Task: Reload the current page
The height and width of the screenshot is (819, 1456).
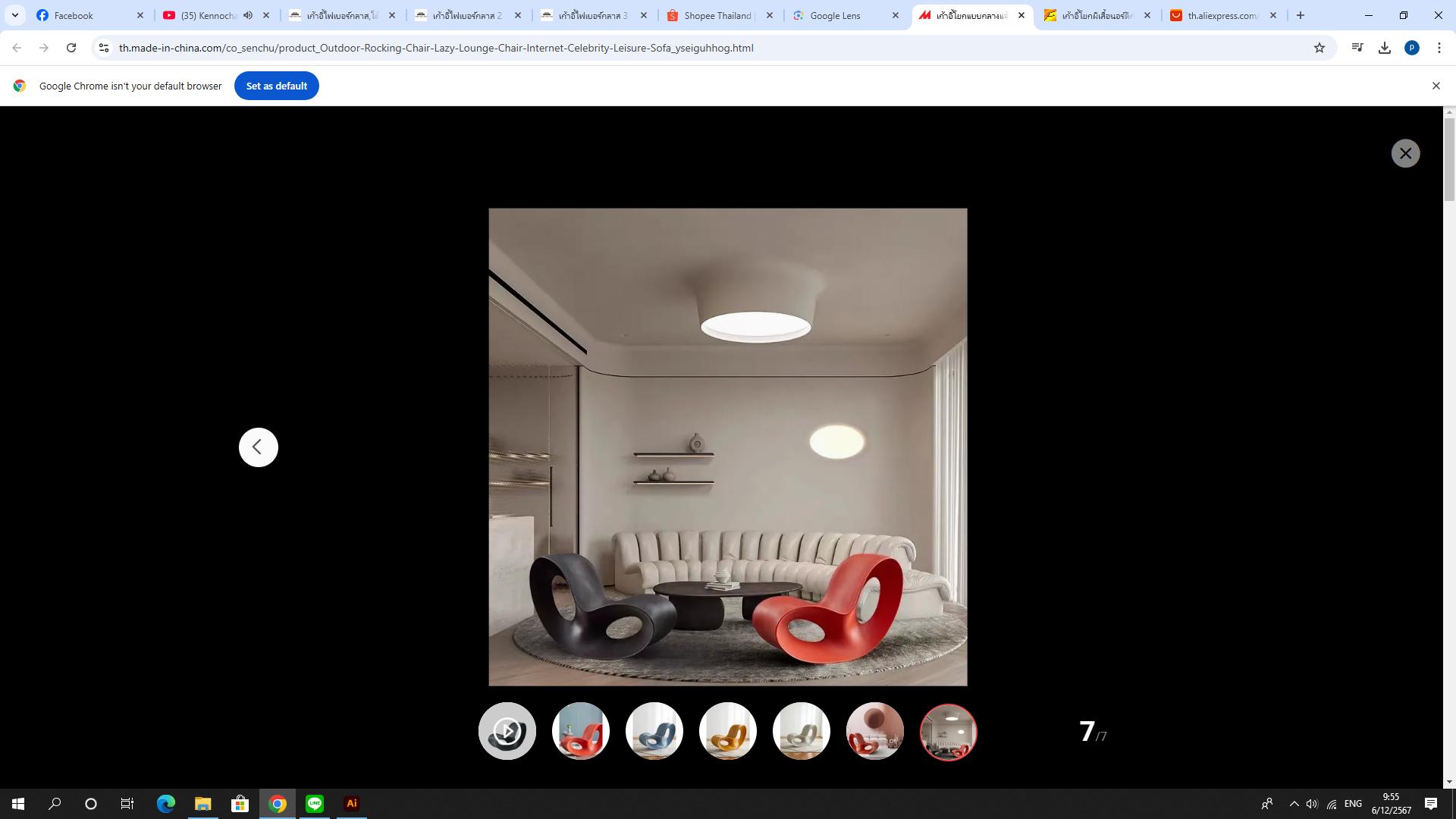Action: (71, 48)
